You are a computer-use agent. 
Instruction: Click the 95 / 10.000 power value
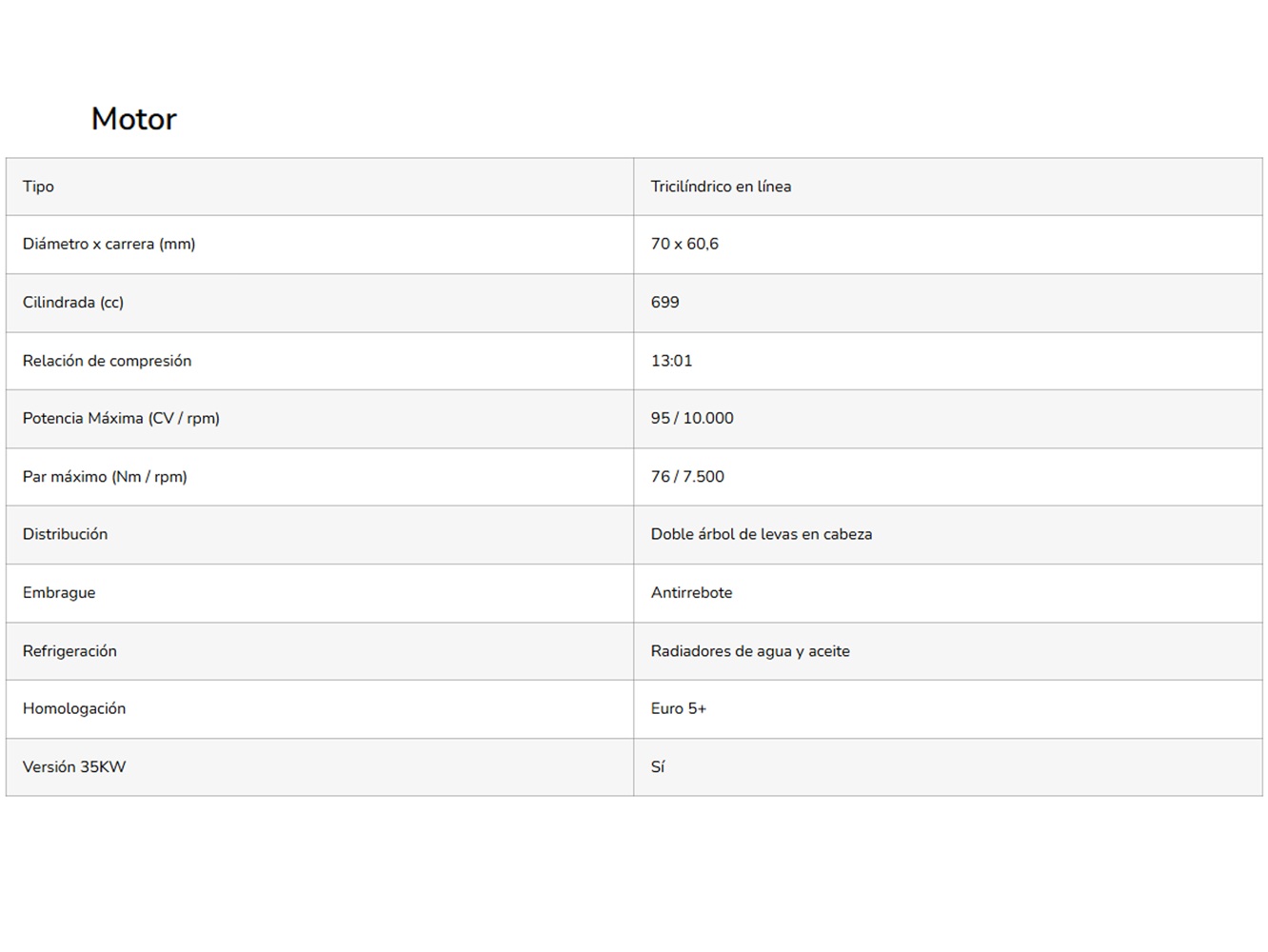[692, 418]
